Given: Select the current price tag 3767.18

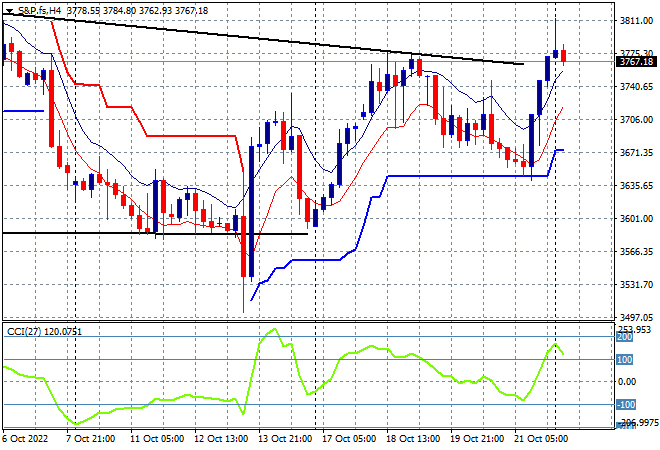Looking at the screenshot, I should click(x=636, y=62).
